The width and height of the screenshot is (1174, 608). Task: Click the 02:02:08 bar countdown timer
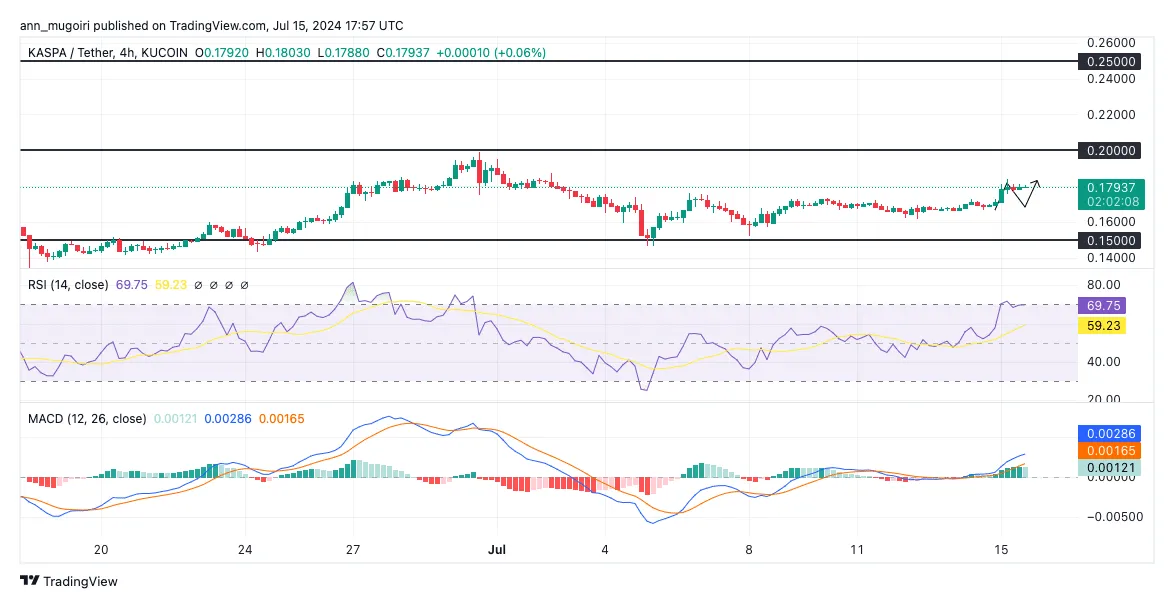pyautogui.click(x=1110, y=201)
